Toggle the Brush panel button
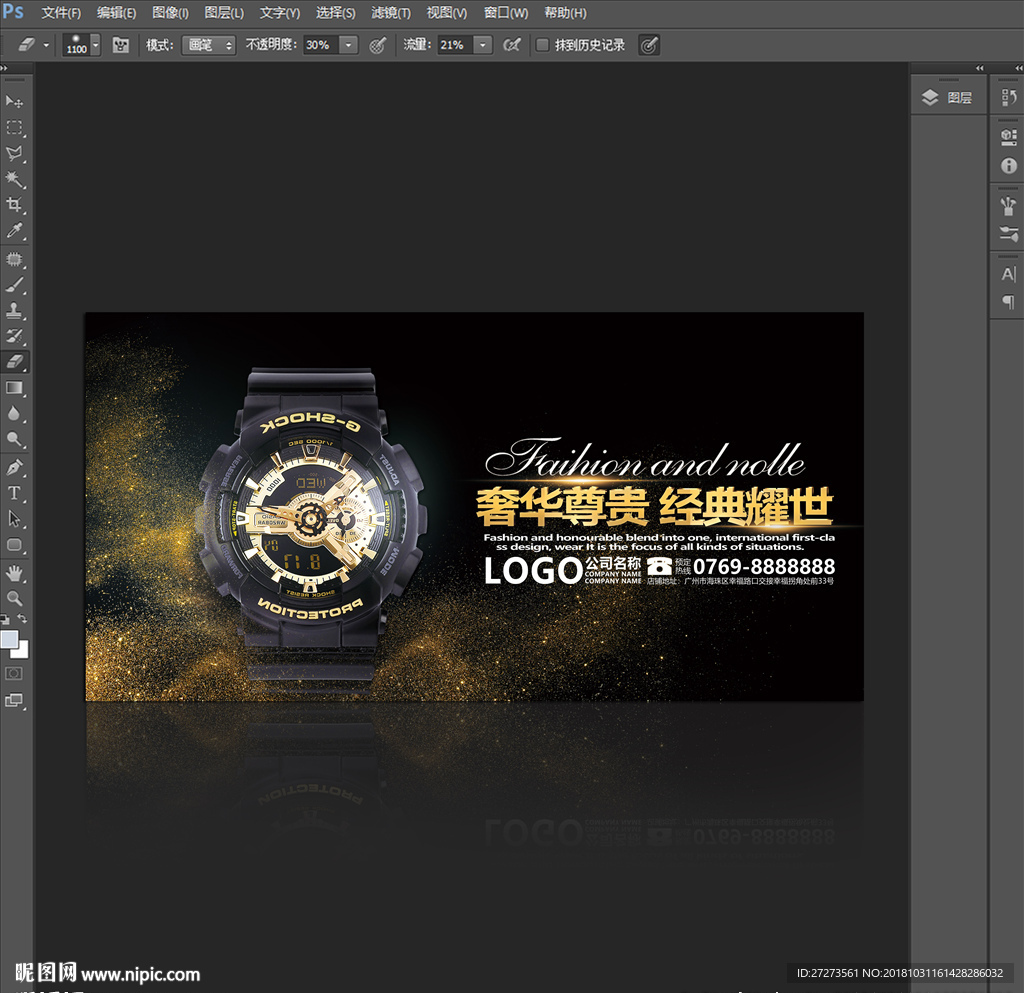1024x993 pixels. 121,45
